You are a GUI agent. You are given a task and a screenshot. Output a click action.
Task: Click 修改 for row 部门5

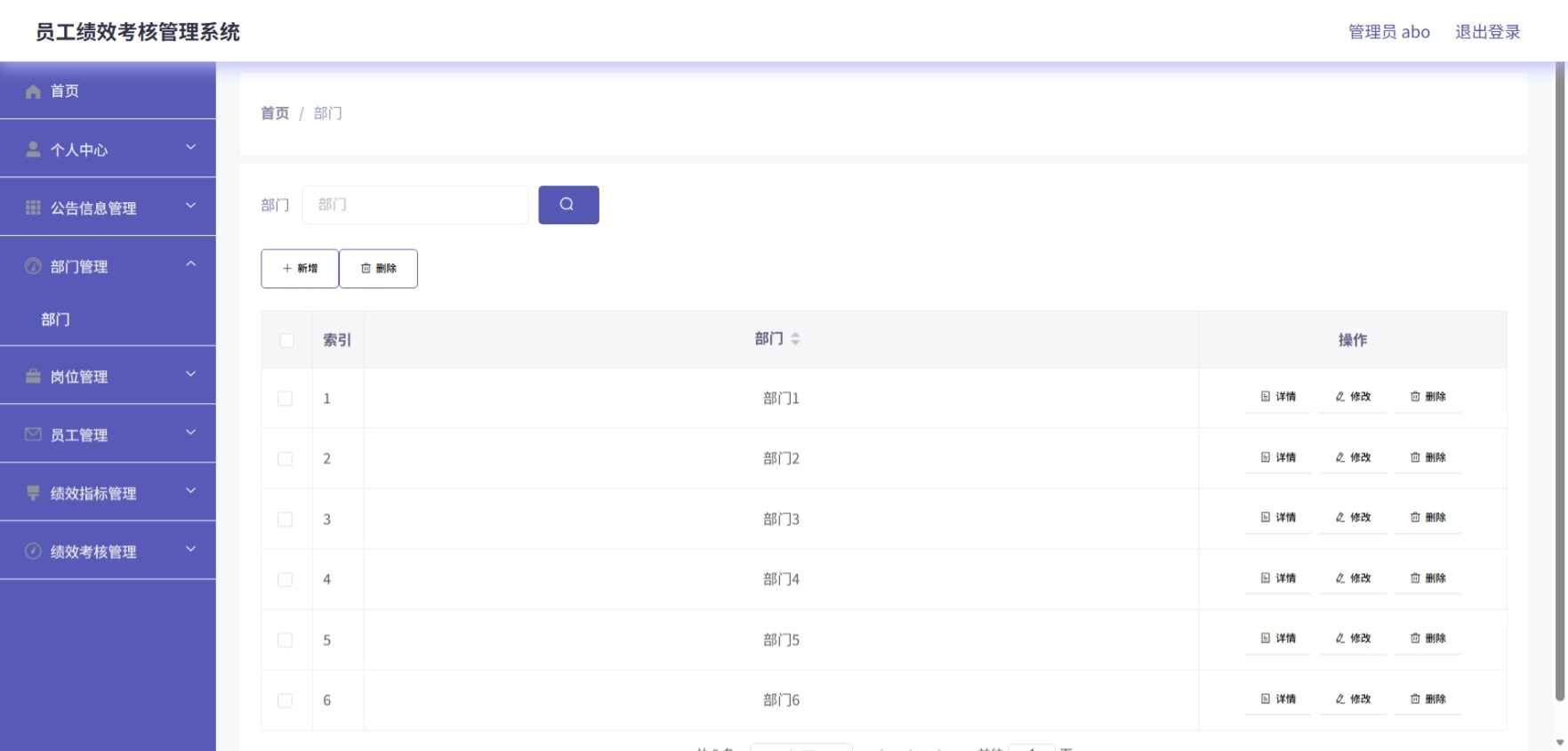point(1353,638)
